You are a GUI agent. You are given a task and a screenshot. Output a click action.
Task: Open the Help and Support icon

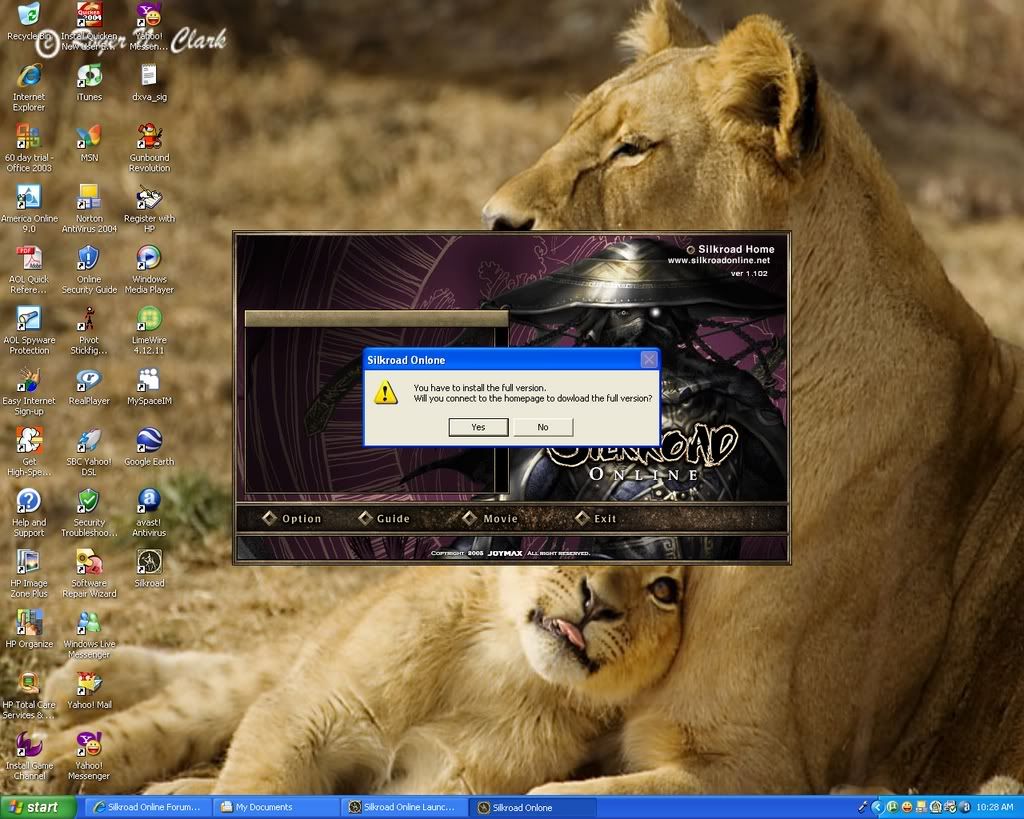tap(29, 513)
